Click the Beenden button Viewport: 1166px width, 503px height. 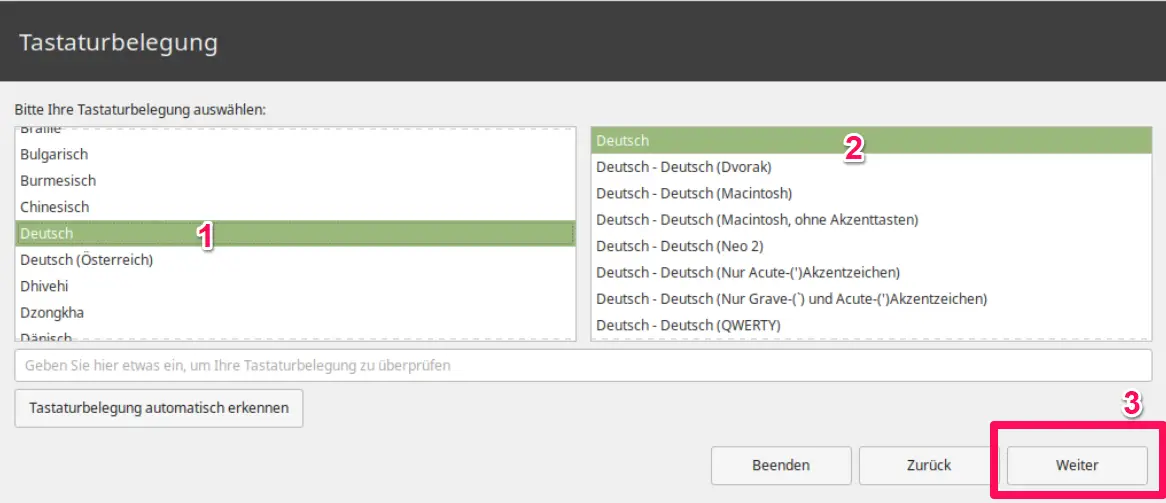tap(781, 465)
